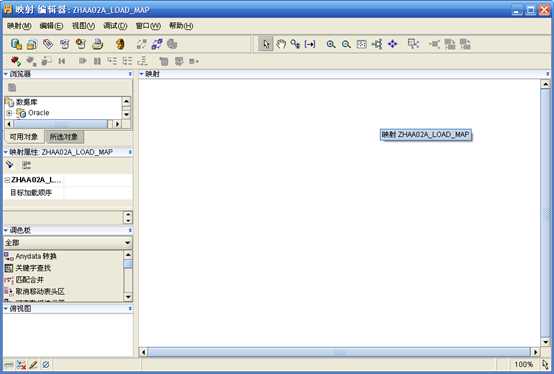554x374 pixels.
Task: Activate the hand pan tool
Action: point(281,44)
